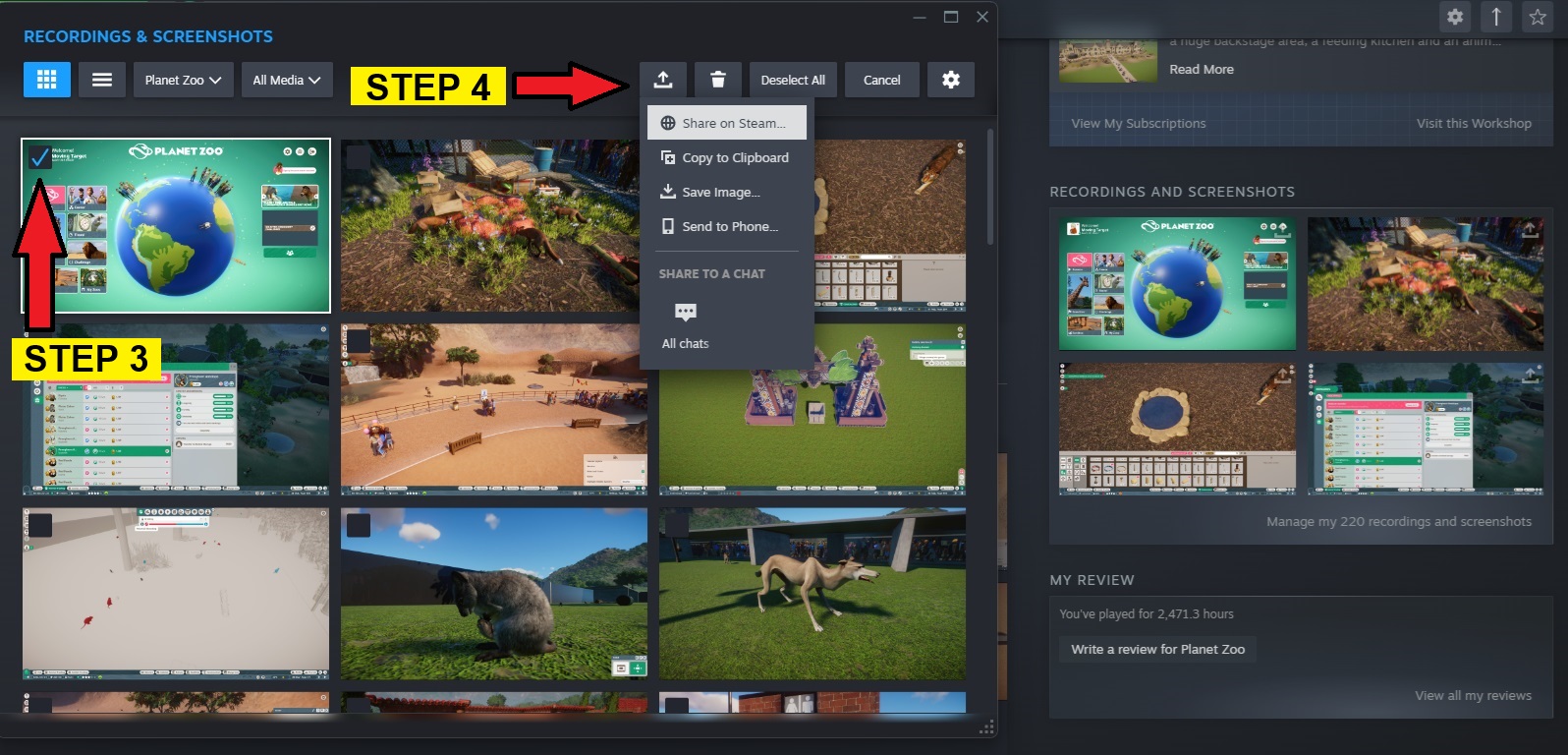Click RECORDINGS AND SCREENSHOTS heading in library page
The image size is (1568, 755).
pos(1172,192)
